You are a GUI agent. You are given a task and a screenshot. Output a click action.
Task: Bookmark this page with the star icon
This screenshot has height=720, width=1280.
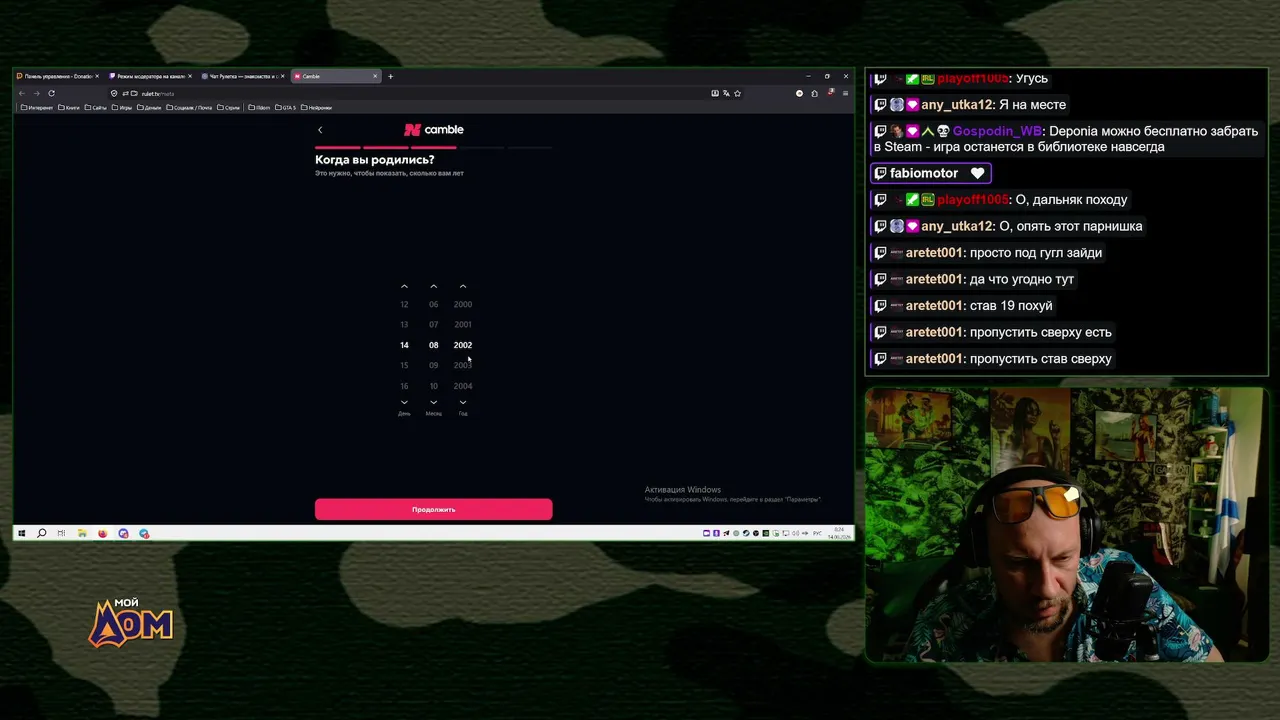pyautogui.click(x=738, y=93)
